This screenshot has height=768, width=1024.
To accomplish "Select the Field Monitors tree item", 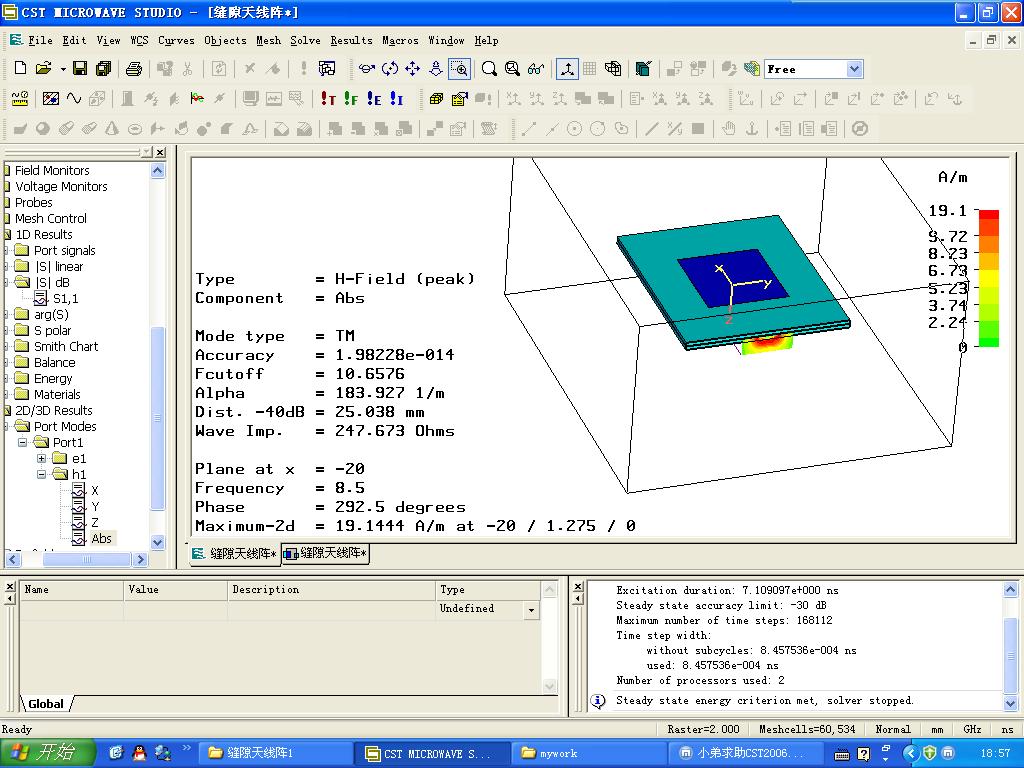I will pos(52,170).
